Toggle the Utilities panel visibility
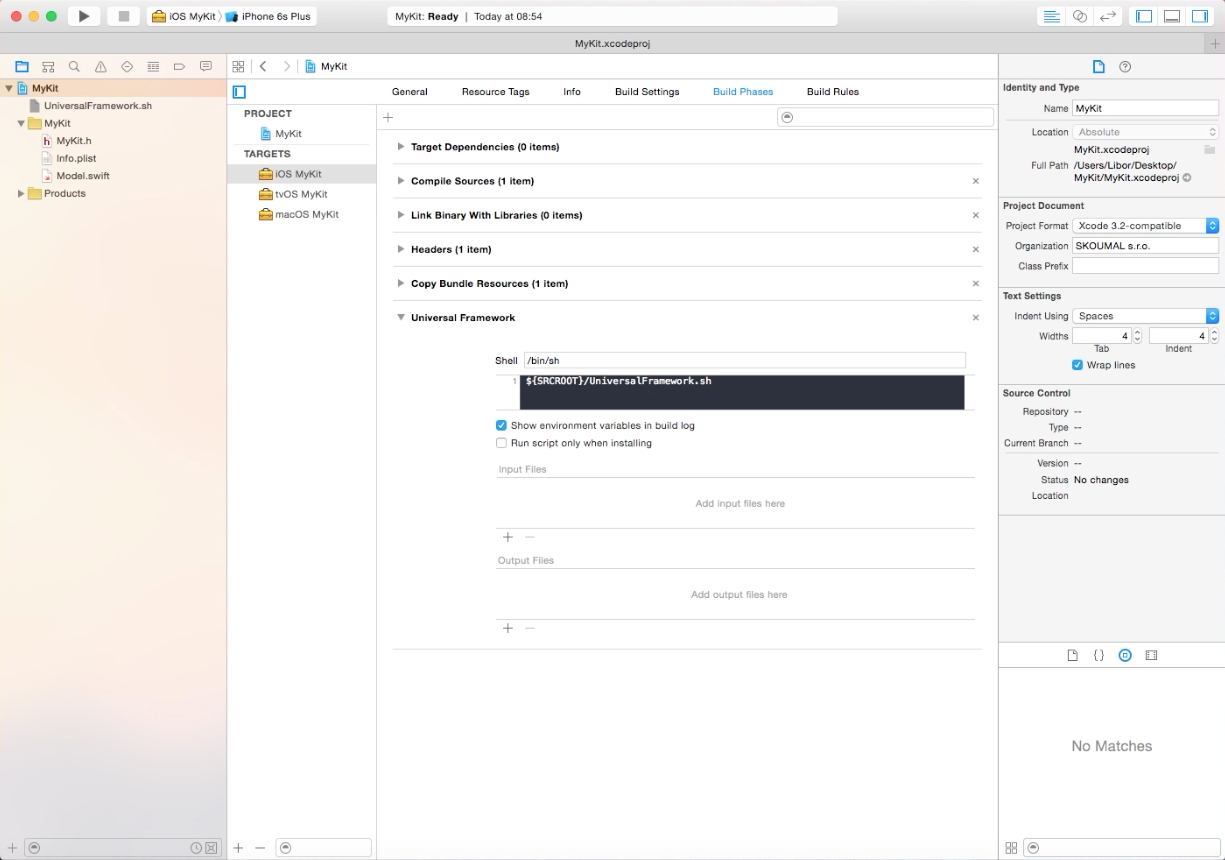Image resolution: width=1225 pixels, height=860 pixels. tap(1200, 16)
